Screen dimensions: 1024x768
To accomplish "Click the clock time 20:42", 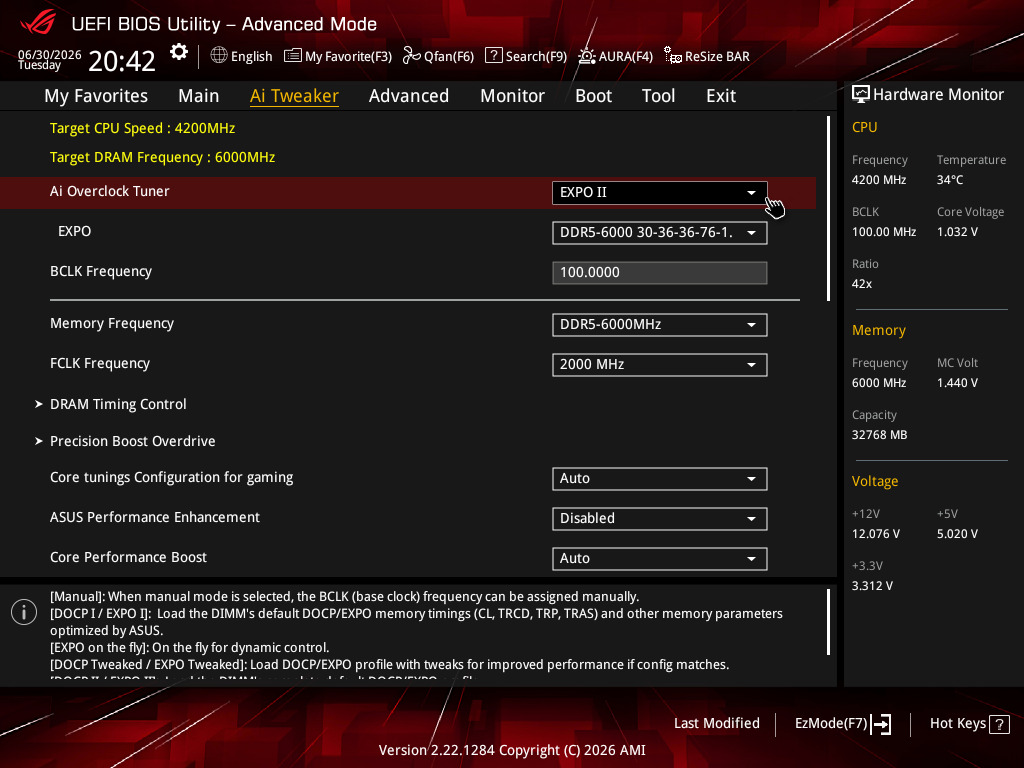I will [x=122, y=61].
